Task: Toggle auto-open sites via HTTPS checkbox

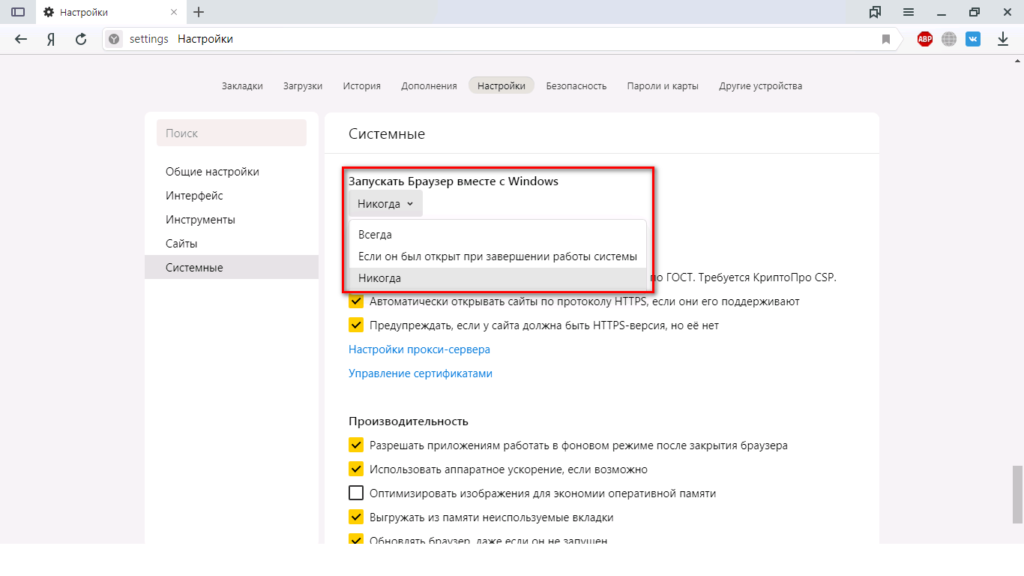Action: pos(356,302)
